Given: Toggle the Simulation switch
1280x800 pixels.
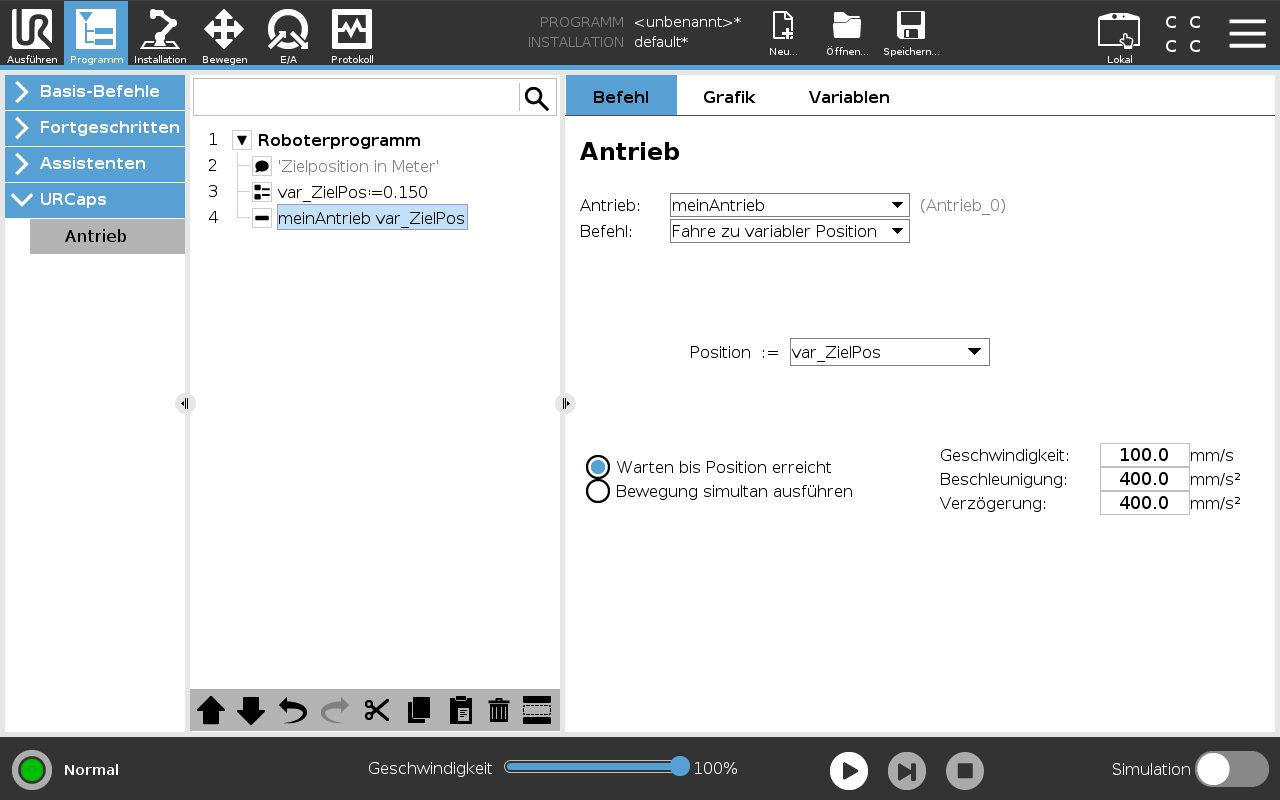Looking at the screenshot, I should click(x=1231, y=769).
